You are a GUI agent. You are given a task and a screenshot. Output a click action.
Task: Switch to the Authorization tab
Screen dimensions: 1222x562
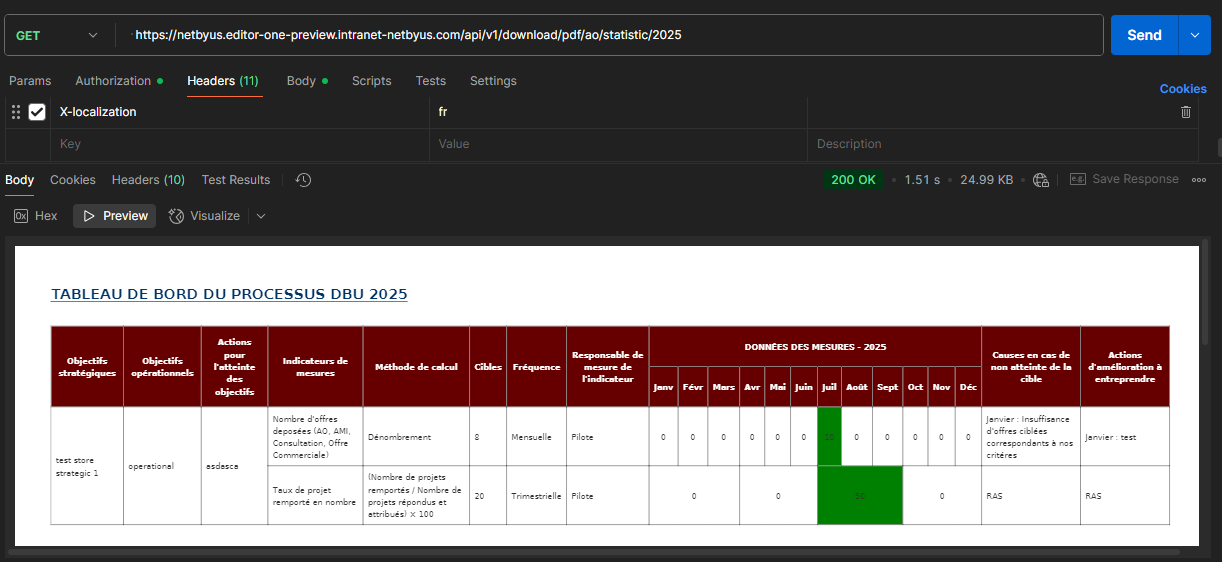tap(119, 81)
